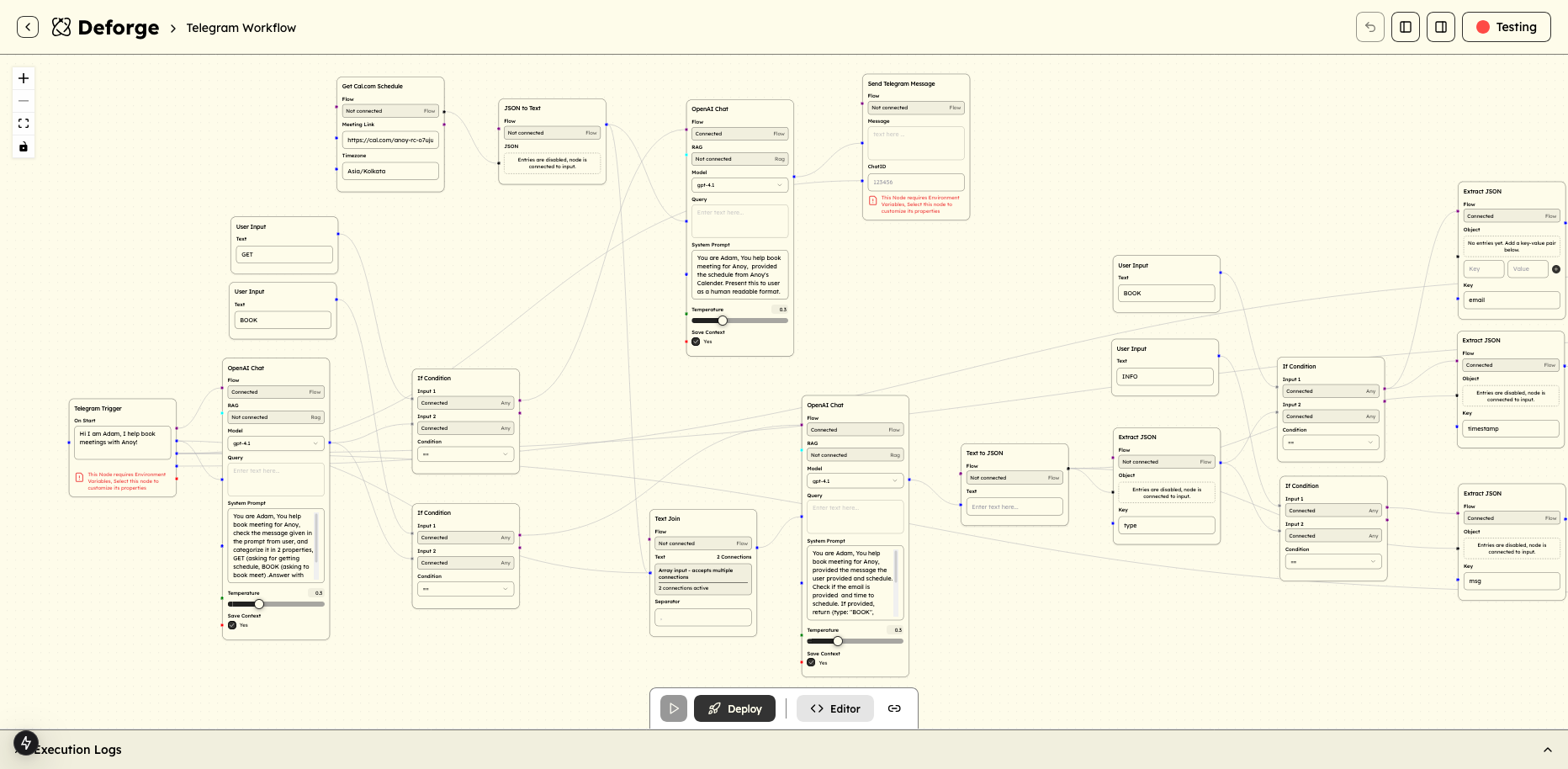1568x769 pixels.
Task: Lock the canvas interactivity
Action: coord(24,146)
